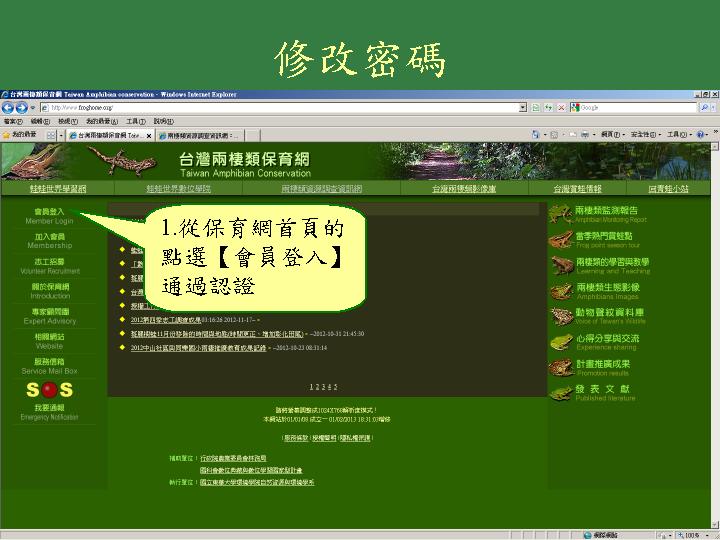
Task: Click the frog icon for Experience sharing
Action: (561, 342)
